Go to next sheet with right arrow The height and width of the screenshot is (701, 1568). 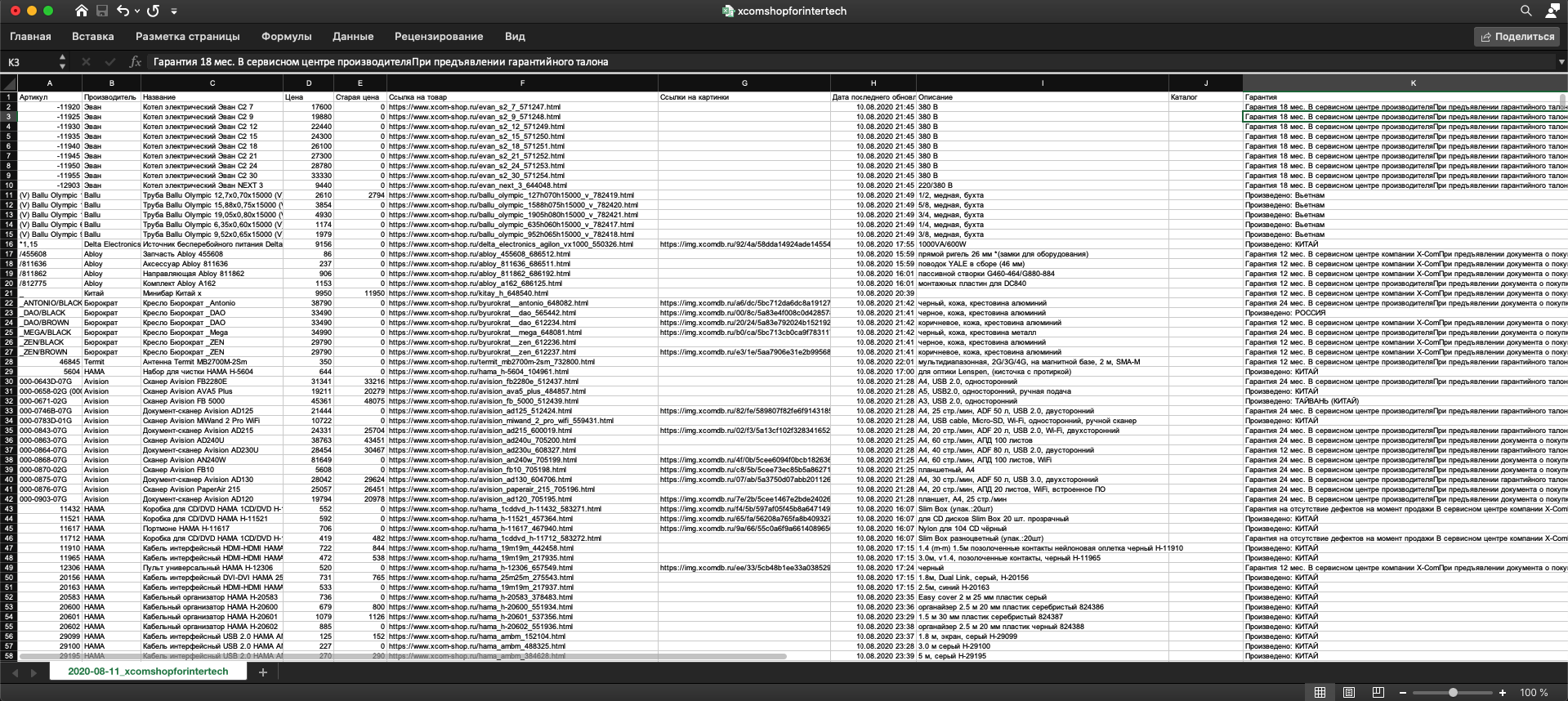pos(34,672)
